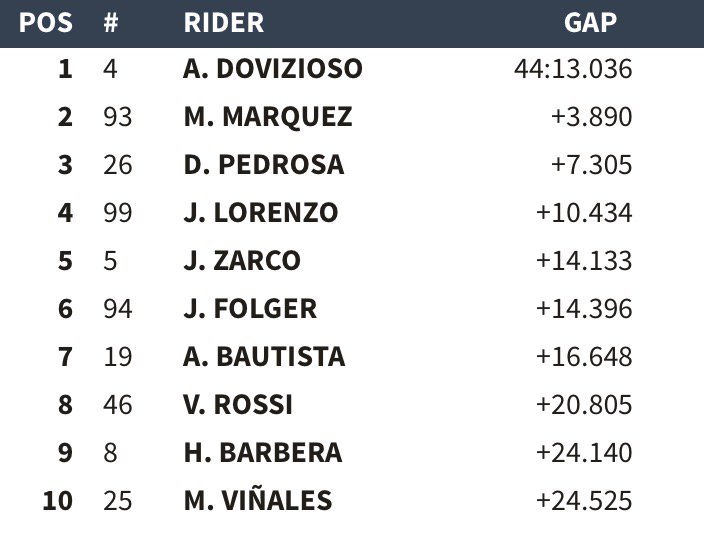Click the winning time 44:13.036

pyautogui.click(x=573, y=69)
